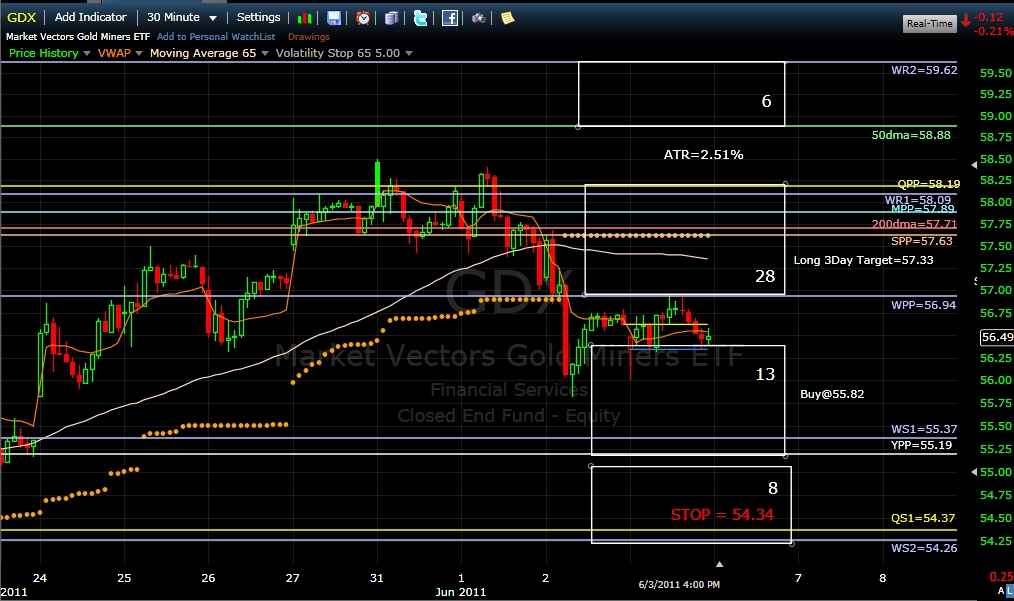
Task: Click the current price tag 56.49
Action: (997, 337)
